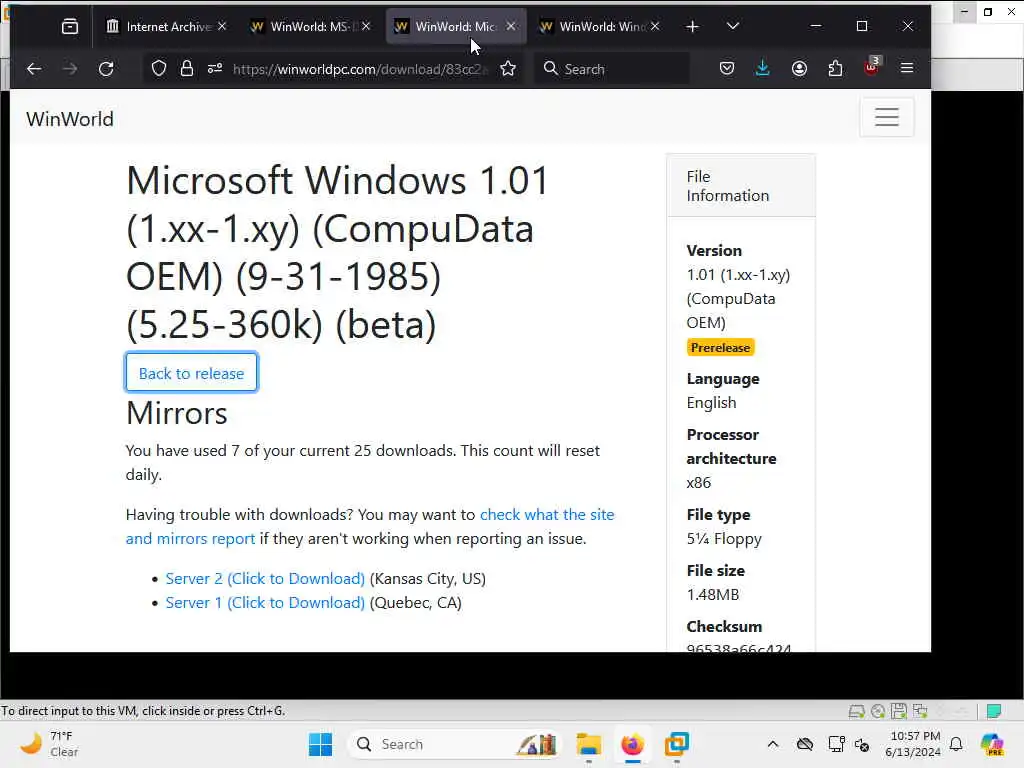Image resolution: width=1024 pixels, height=768 pixels.
Task: Close the Internet Archive tab
Action: click(222, 26)
